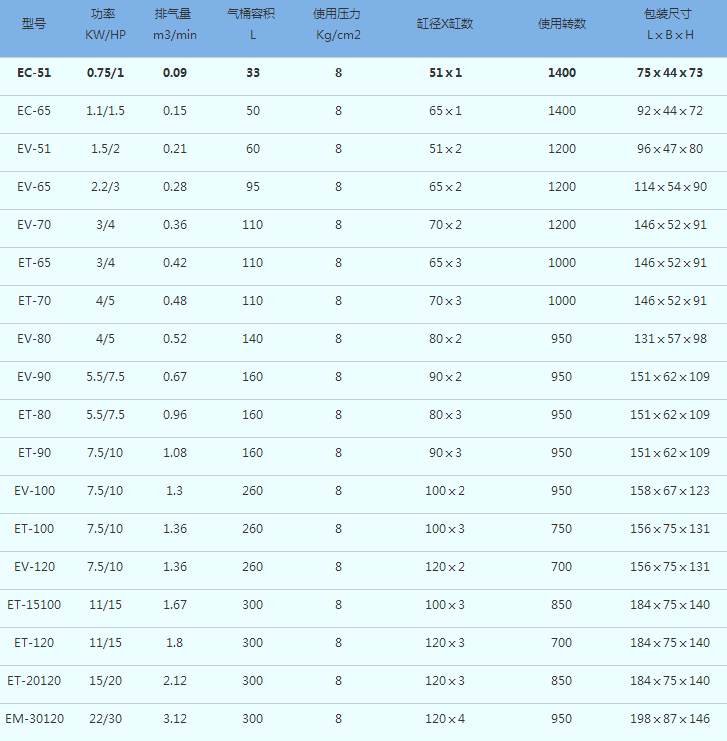Click the 120×4 cylinder cell
Viewport: 727px width, 741px height.
pos(445,719)
